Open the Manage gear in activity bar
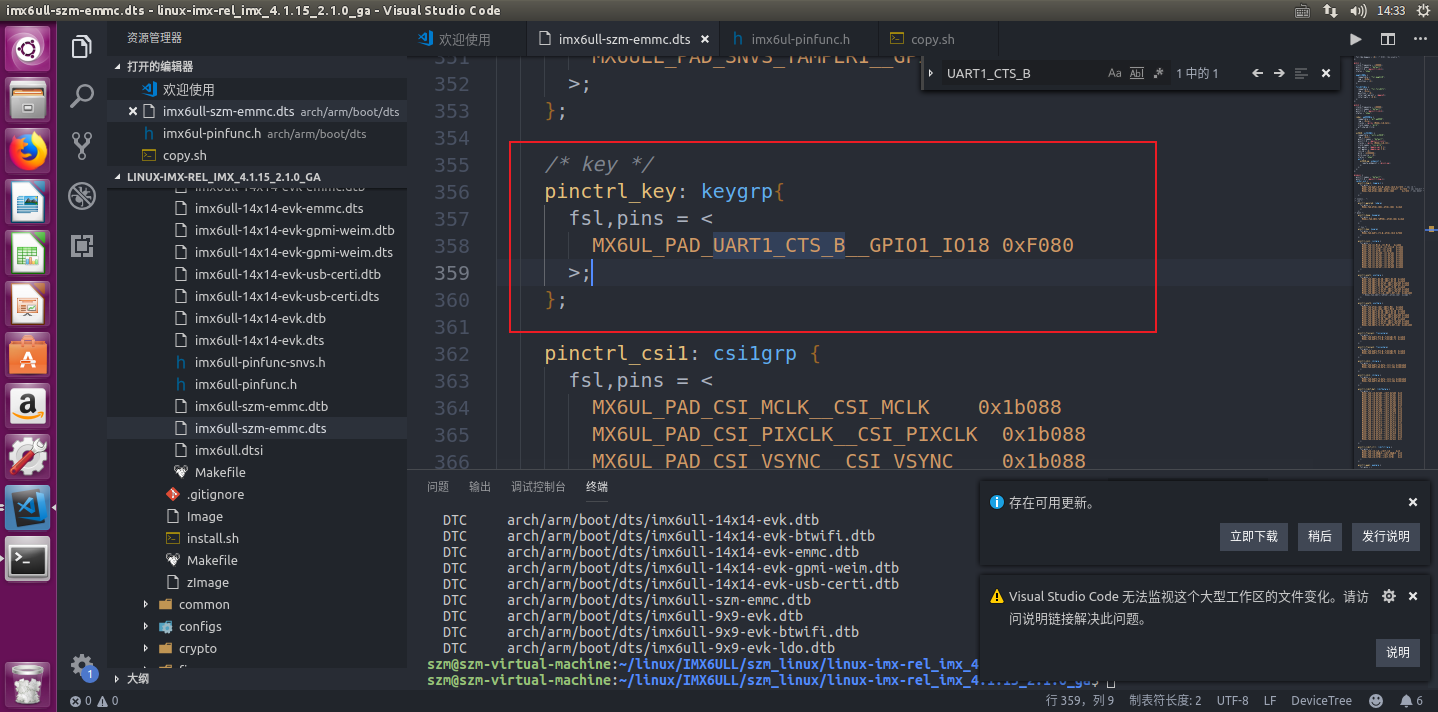This screenshot has height=712, width=1438. 82,666
